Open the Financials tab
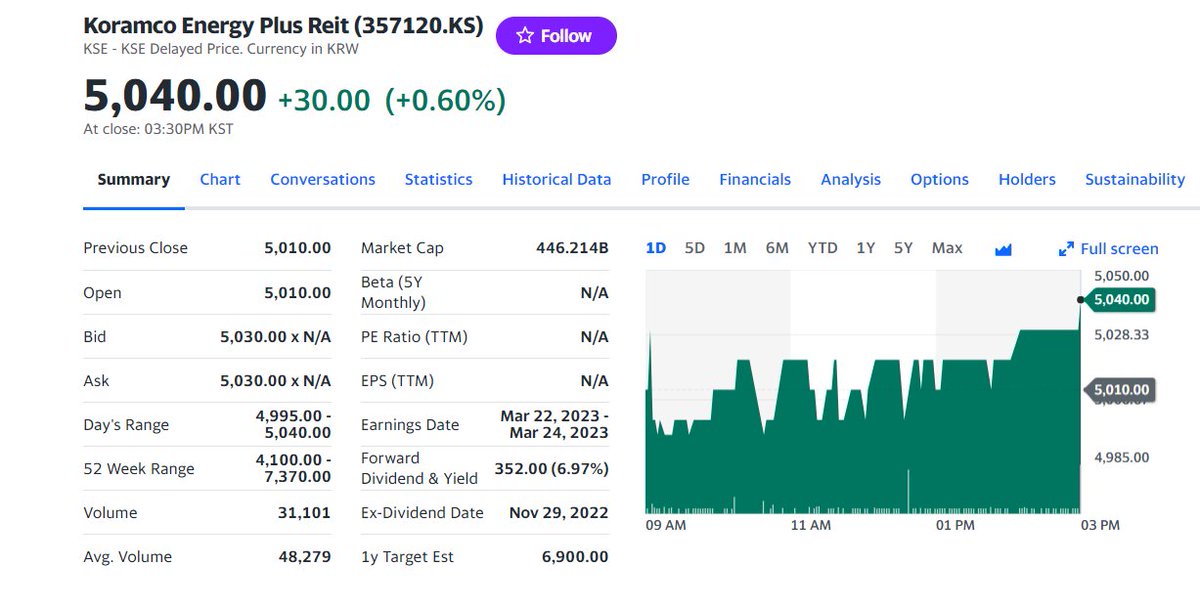 (x=755, y=180)
